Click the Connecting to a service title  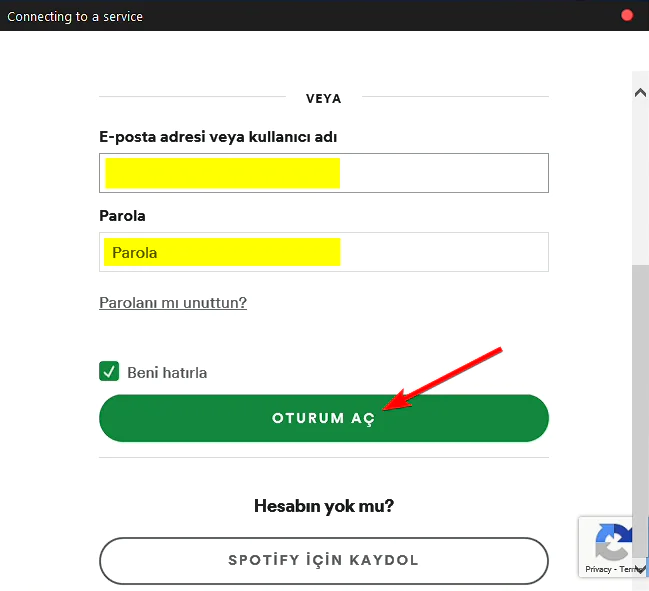pos(75,16)
